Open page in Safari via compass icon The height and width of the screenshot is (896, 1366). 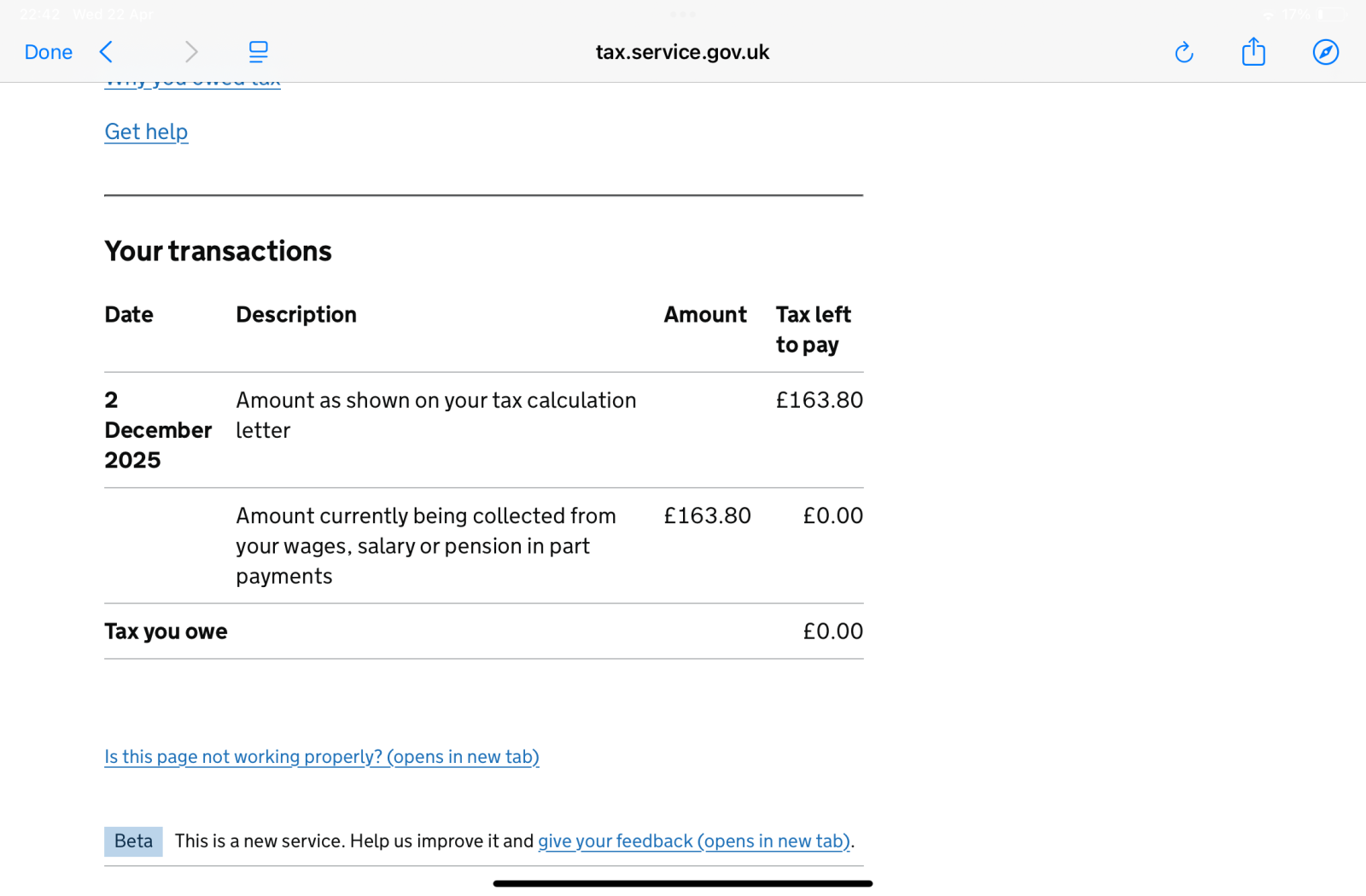[1325, 52]
